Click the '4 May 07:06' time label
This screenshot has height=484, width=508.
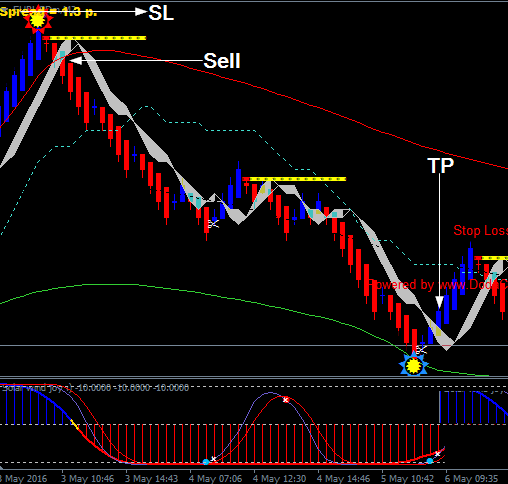pyautogui.click(x=216, y=479)
